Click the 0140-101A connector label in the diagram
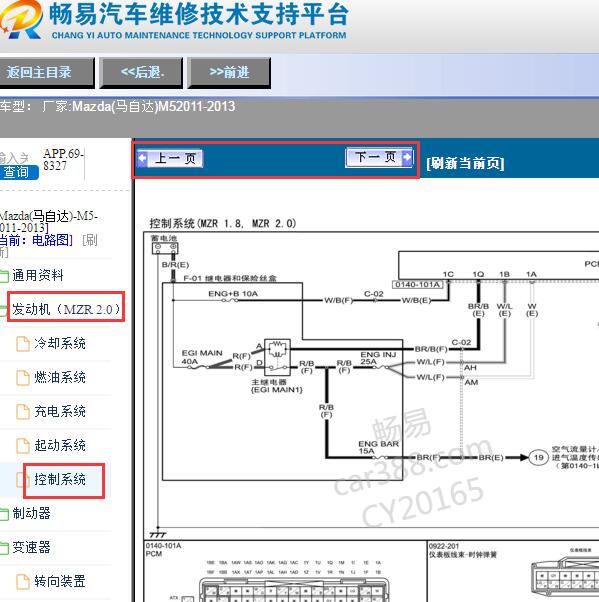 417,284
